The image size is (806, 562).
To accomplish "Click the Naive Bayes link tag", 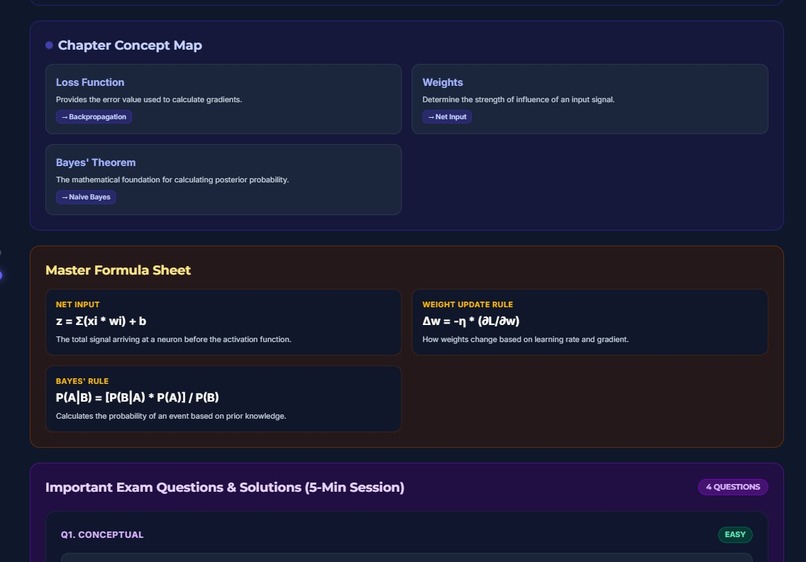I will (x=86, y=197).
